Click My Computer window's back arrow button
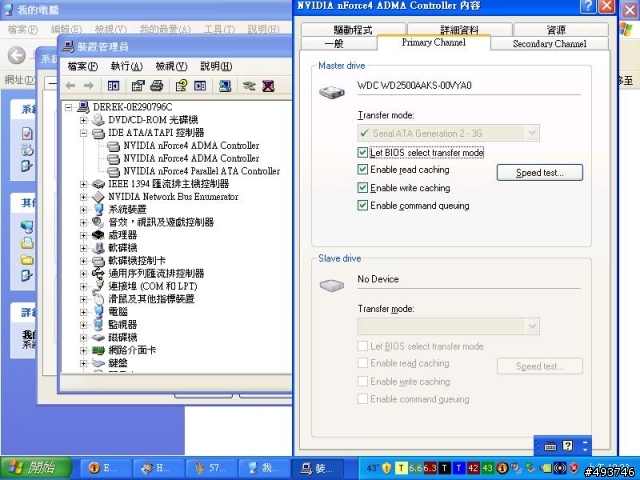Screen dimensions: 640x480 17,55
